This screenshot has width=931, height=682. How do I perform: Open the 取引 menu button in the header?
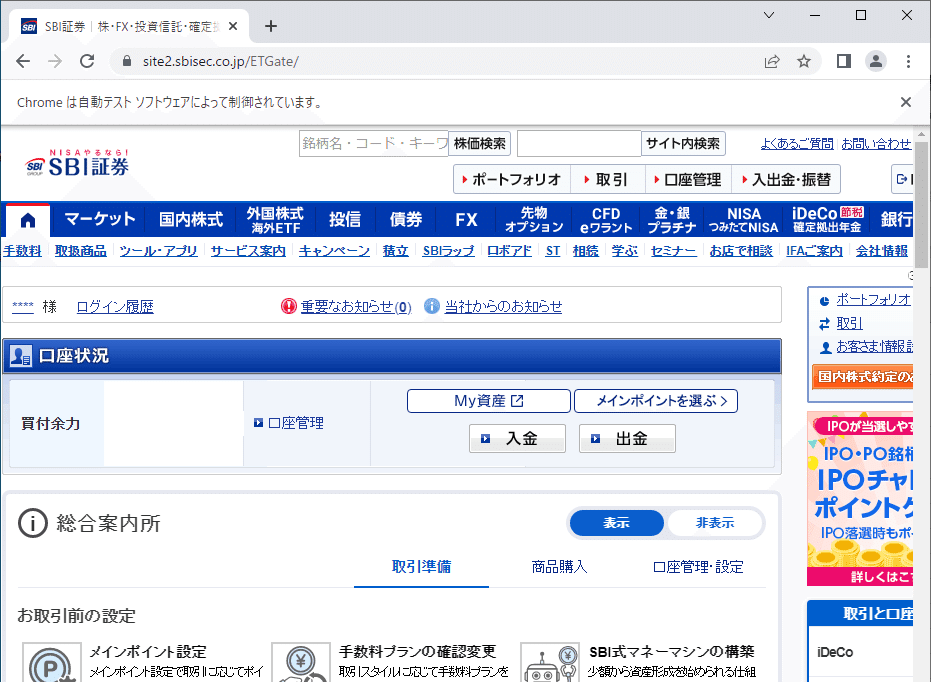[x=608, y=179]
